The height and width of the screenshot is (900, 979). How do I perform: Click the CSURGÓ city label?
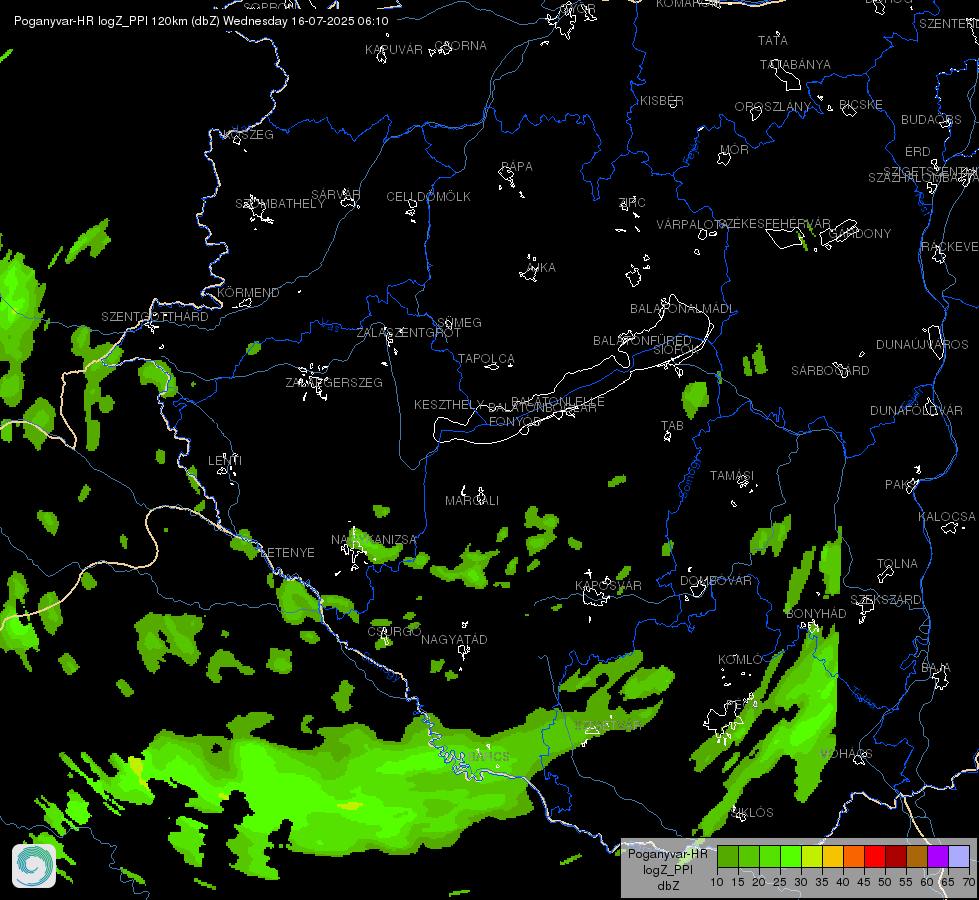394,631
